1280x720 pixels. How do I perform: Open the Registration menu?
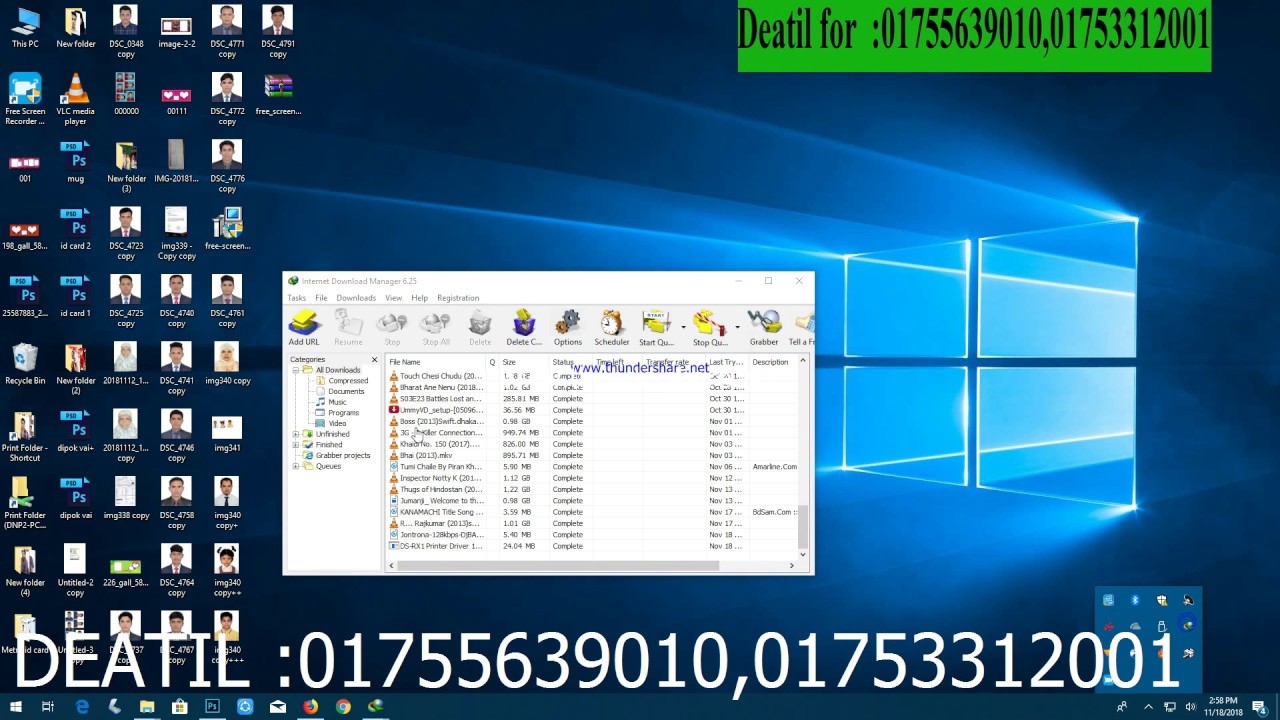(x=458, y=298)
